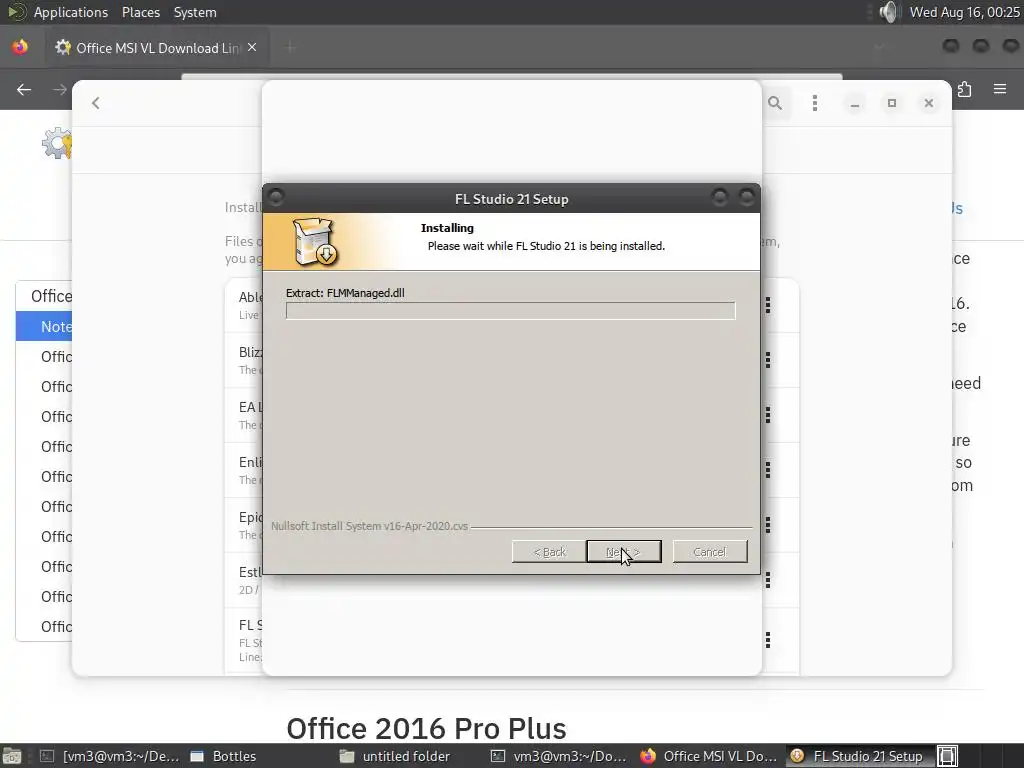1024x768 pixels.
Task: Open options menu for the Blizzard row
Action: pos(768,360)
